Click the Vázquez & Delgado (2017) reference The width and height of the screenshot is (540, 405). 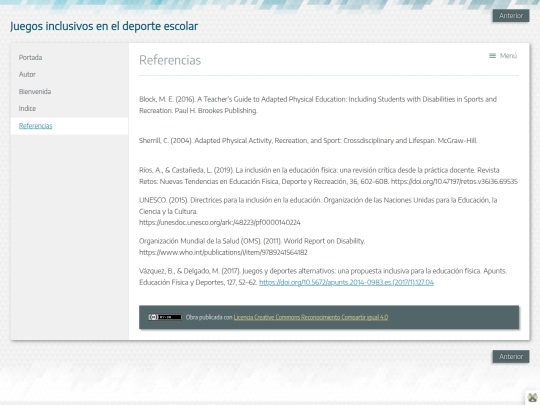(x=323, y=277)
